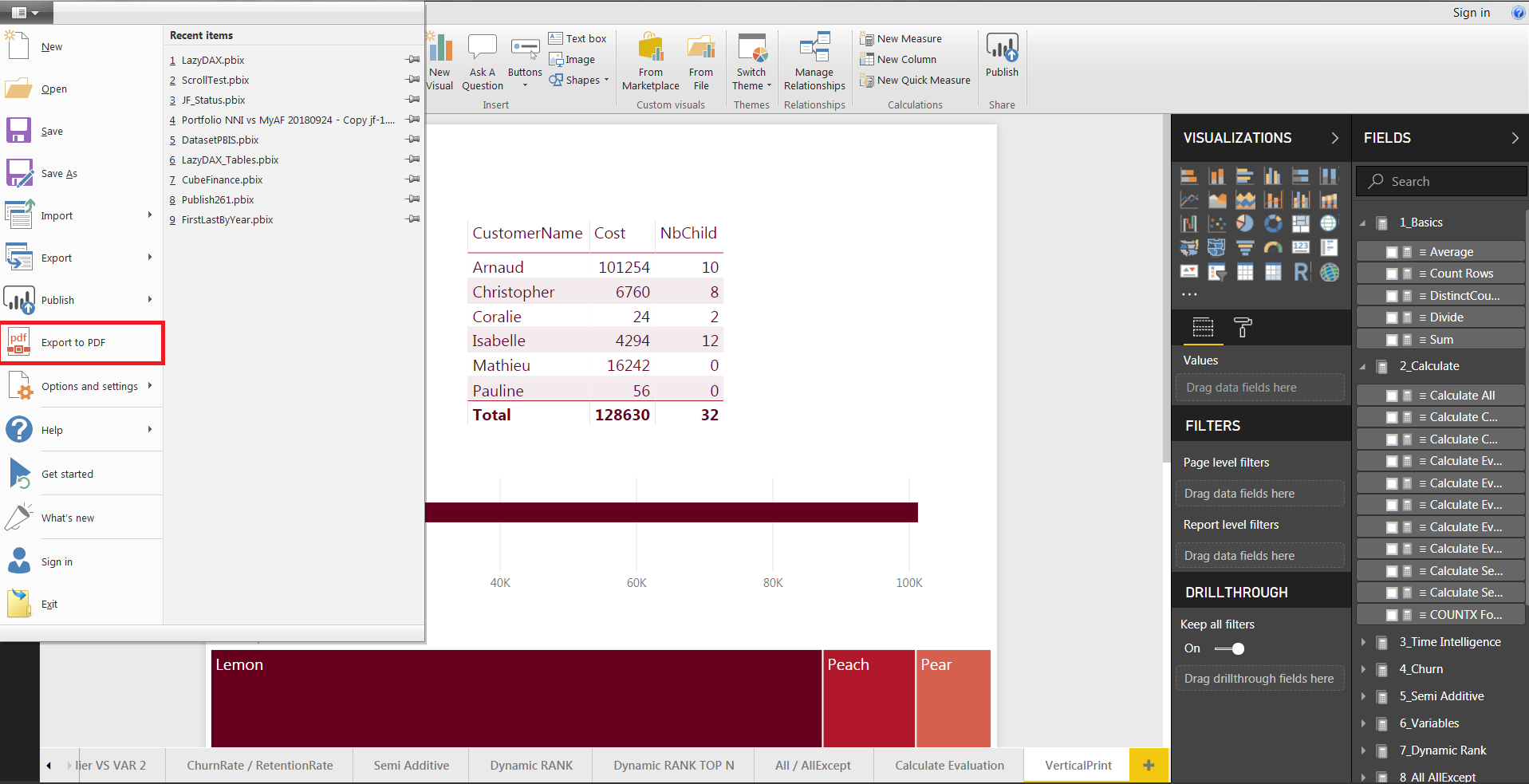Choose Export to PDF from File menu
1529x784 pixels.
pos(82,343)
